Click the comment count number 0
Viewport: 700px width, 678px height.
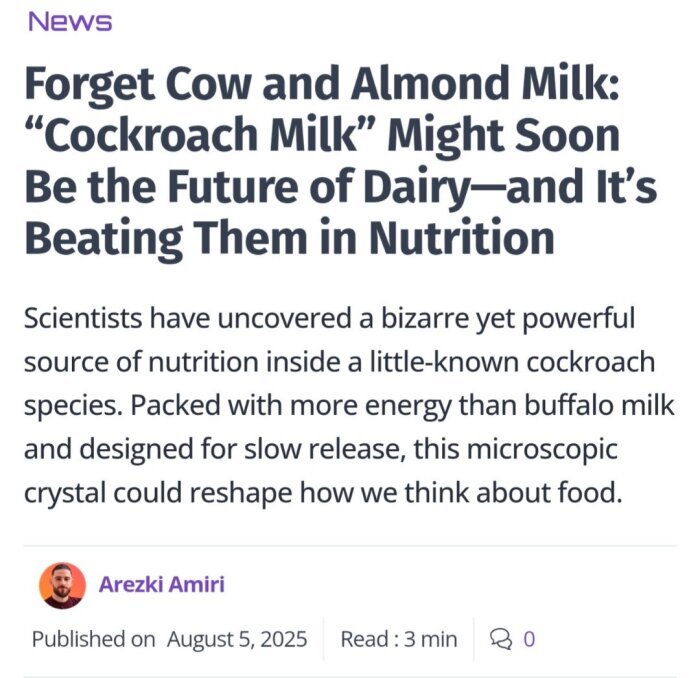point(529,638)
